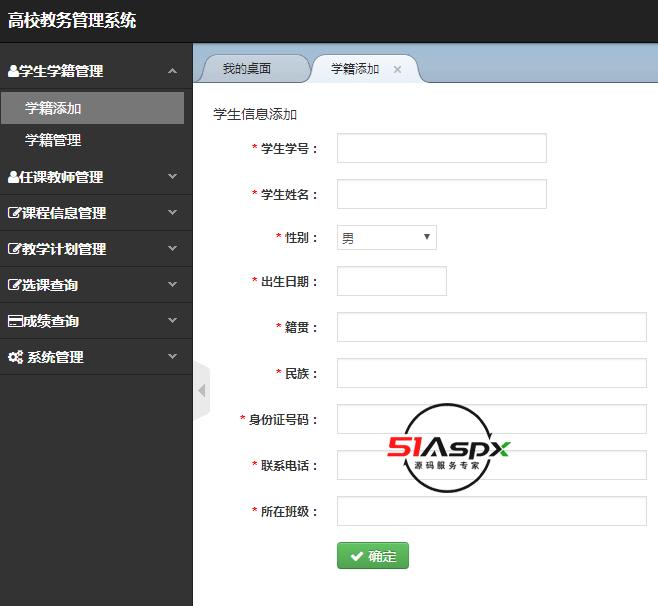Click the 学生学籍管理 user icon
Screen dimensions: 658x606
click(13, 71)
